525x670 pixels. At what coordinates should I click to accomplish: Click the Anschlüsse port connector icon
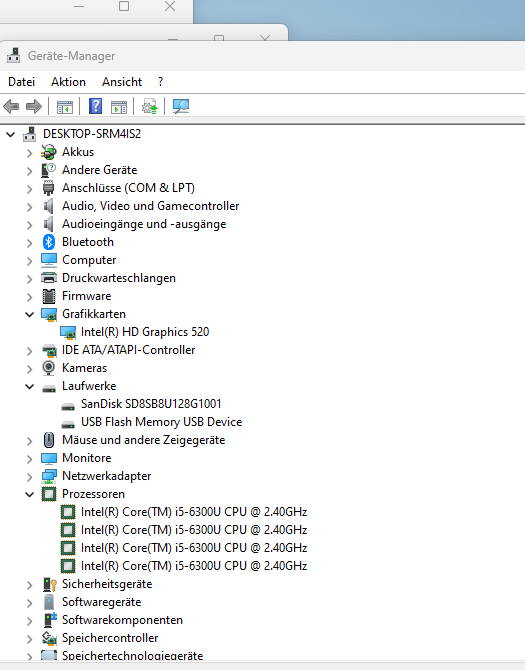(49, 188)
